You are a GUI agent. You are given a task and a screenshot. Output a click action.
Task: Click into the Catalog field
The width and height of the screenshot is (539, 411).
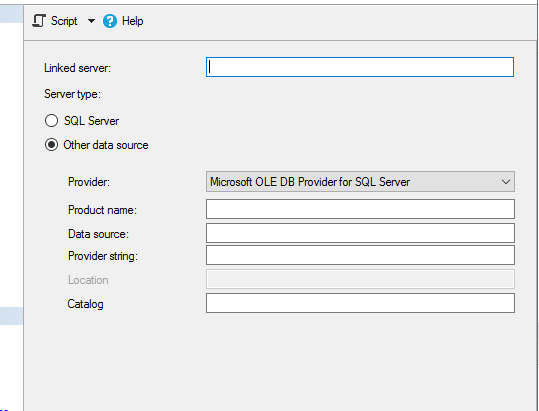coord(360,303)
